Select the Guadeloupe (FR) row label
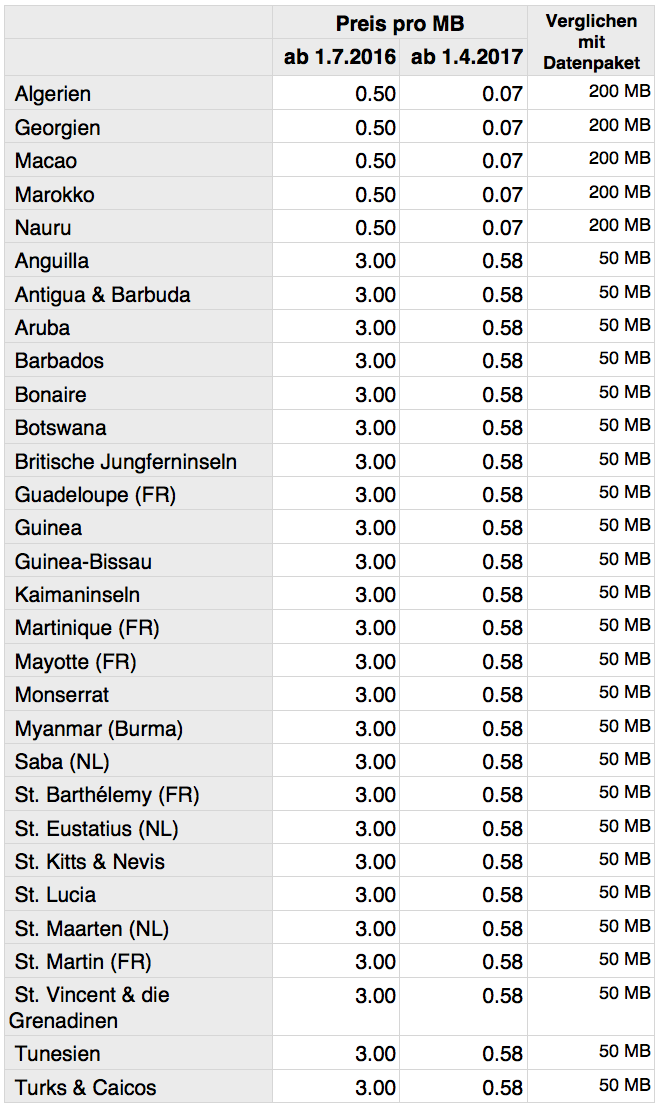Viewport: 660px width, 1109px height. 95,495
